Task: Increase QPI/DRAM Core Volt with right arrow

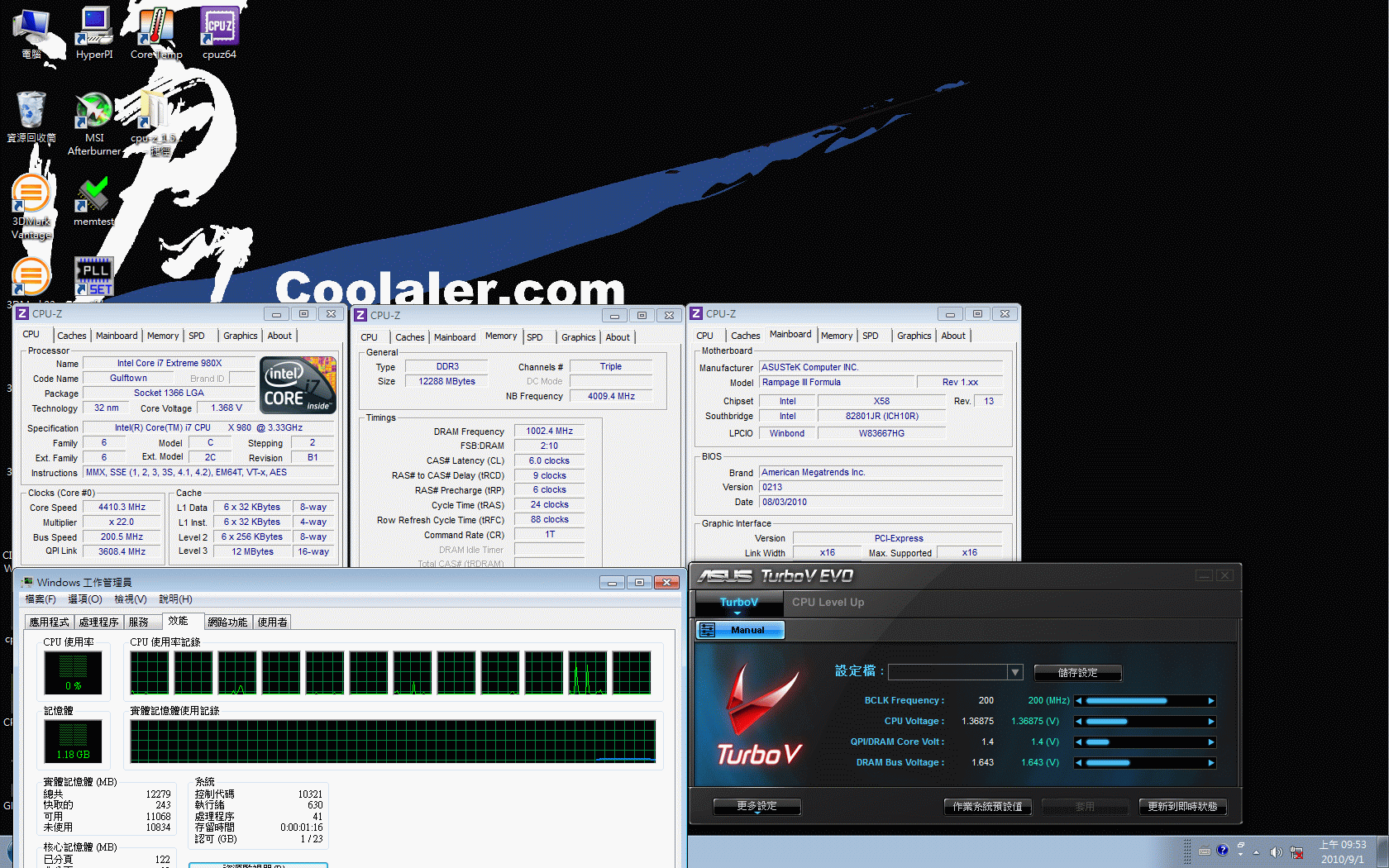Action: [x=1211, y=742]
